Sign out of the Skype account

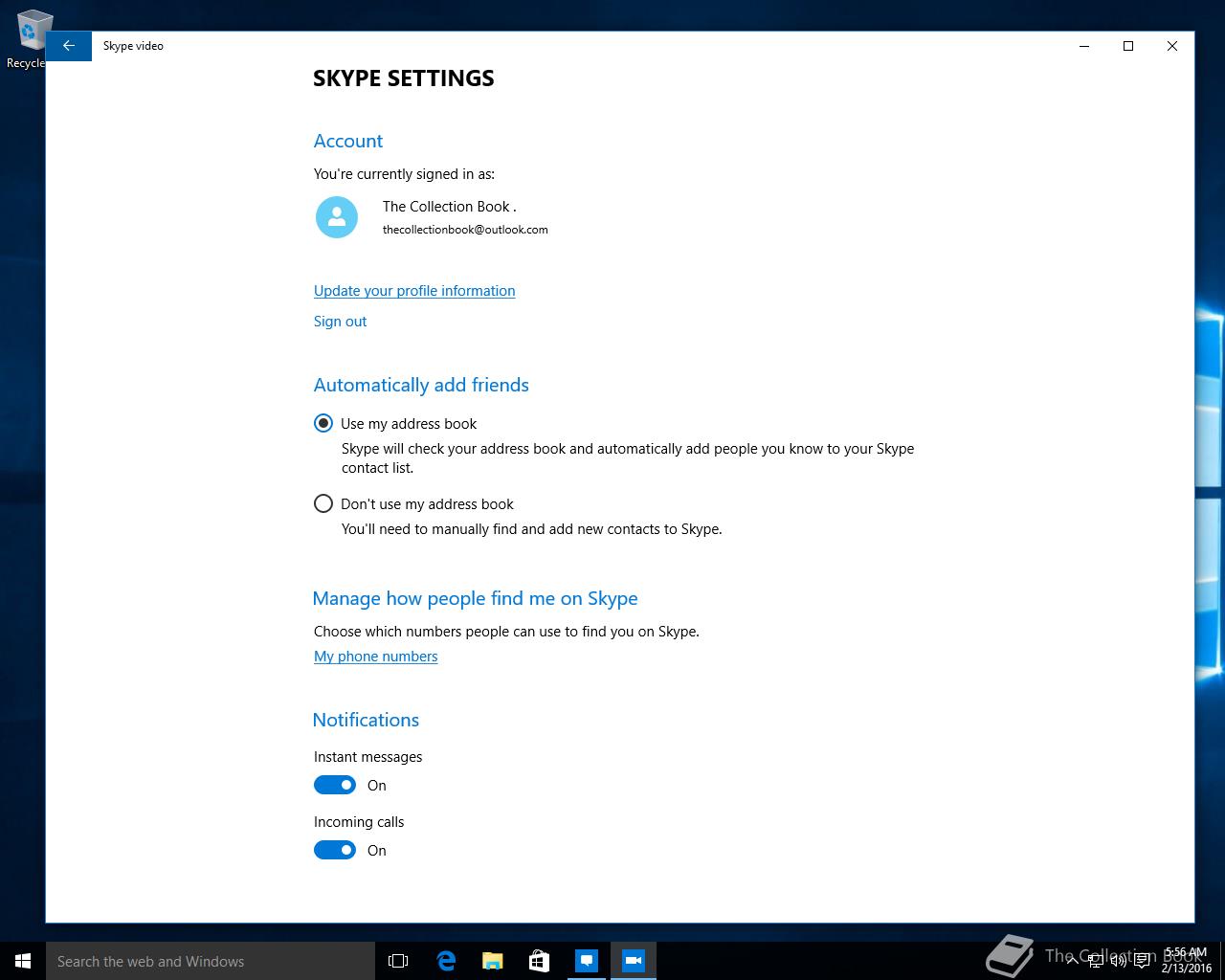tap(340, 322)
